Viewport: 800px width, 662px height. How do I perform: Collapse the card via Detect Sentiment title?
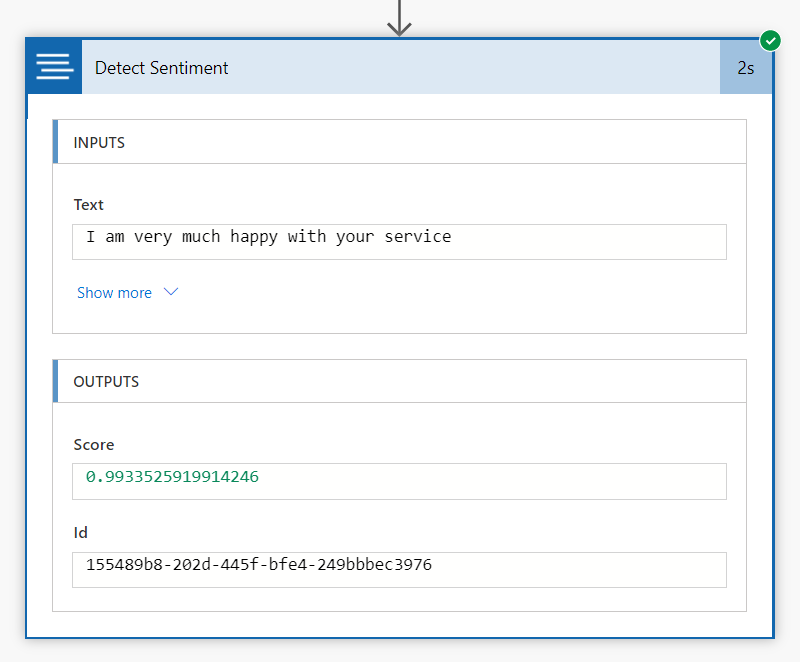[x=162, y=68]
